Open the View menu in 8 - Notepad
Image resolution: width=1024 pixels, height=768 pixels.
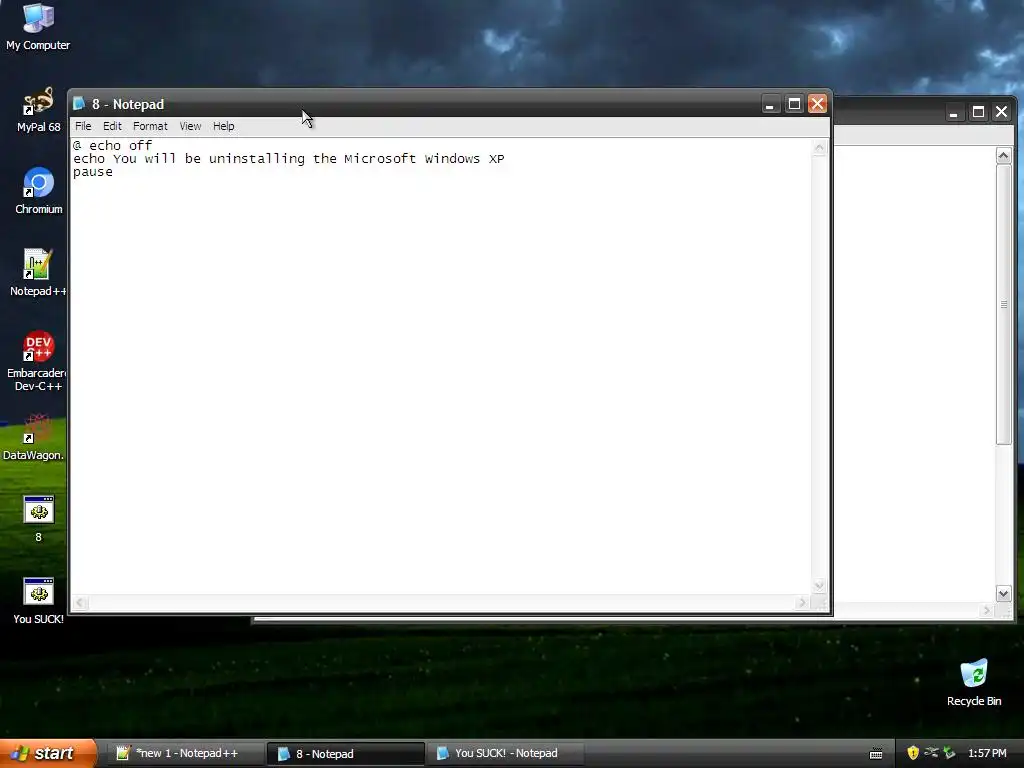(190, 126)
